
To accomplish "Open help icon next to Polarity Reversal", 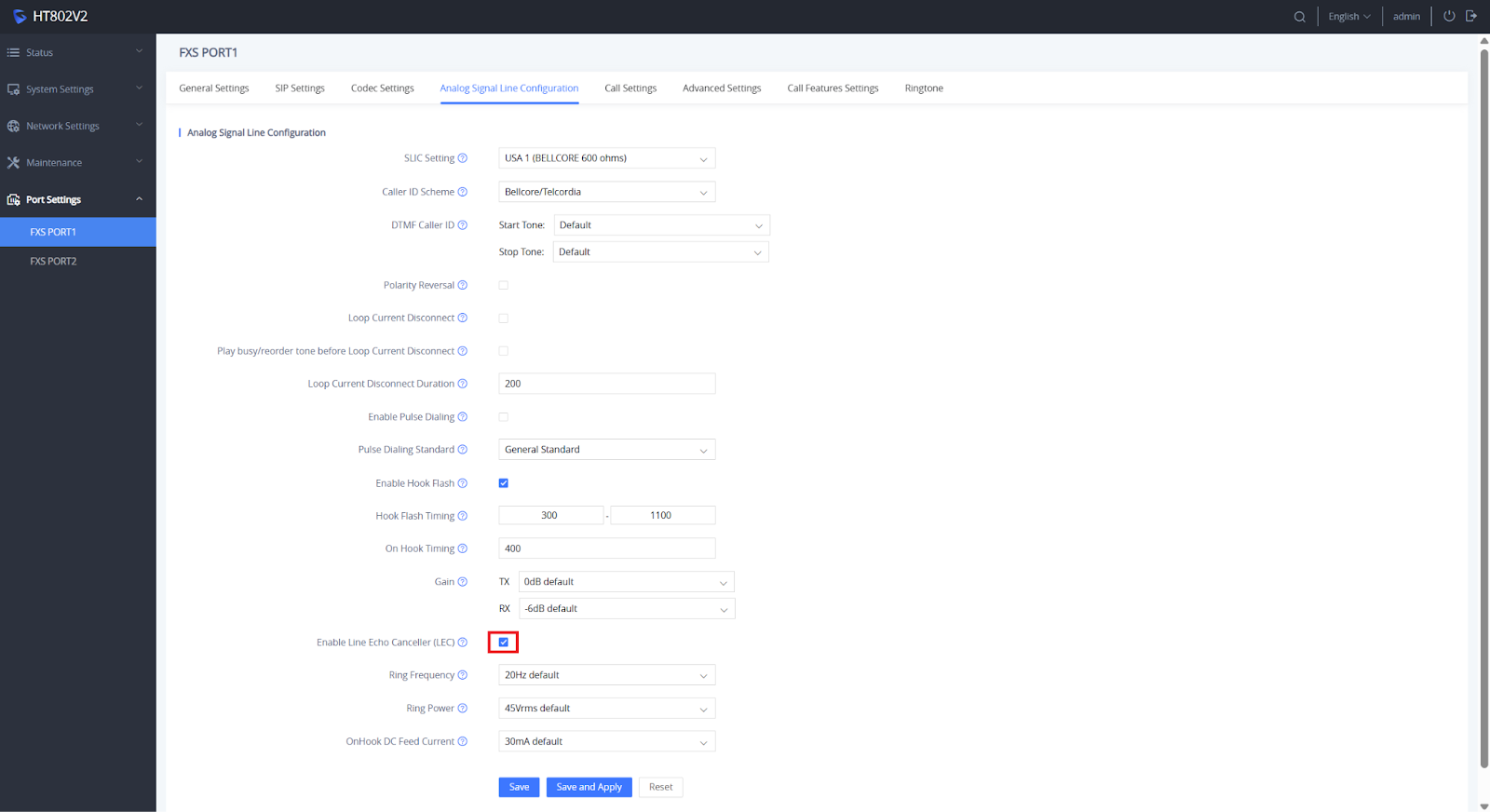I will tap(462, 285).
